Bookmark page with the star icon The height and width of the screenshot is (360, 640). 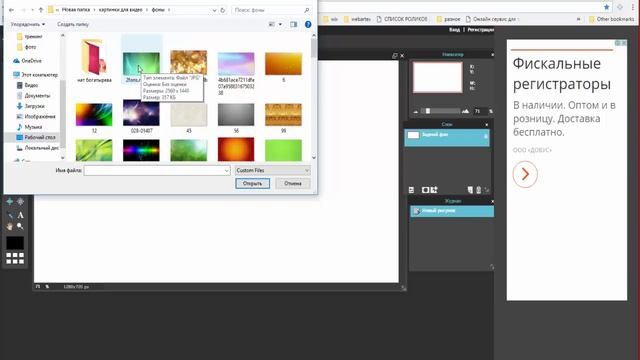tap(607, 7)
